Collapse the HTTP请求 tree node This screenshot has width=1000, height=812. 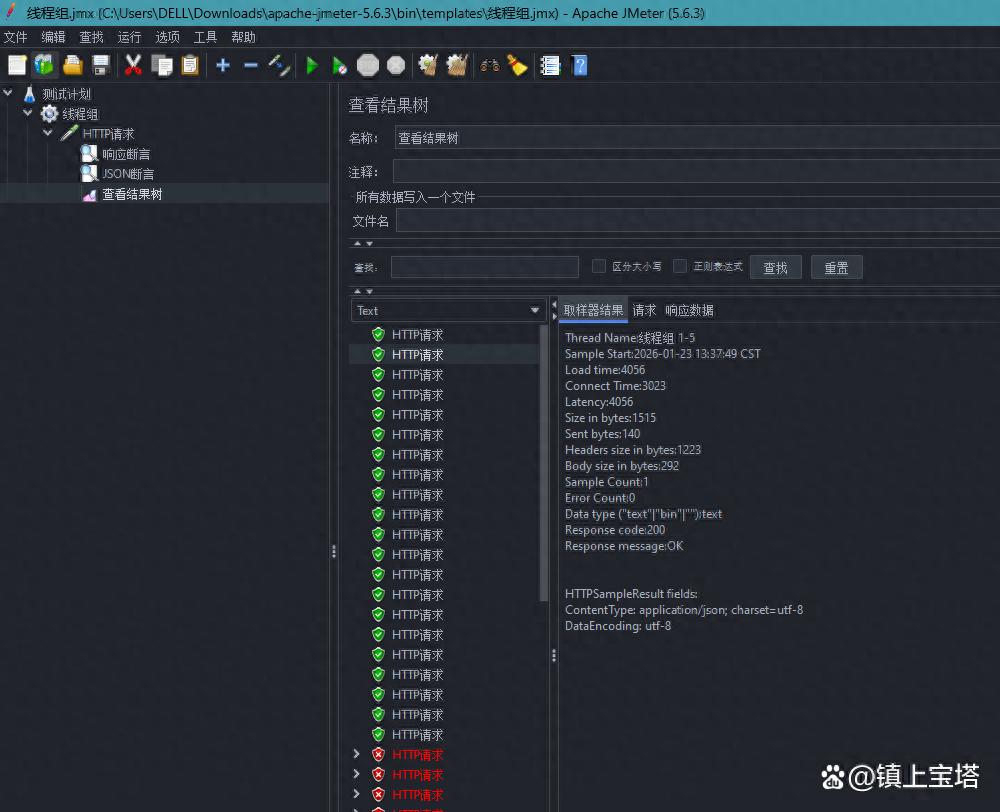point(48,133)
